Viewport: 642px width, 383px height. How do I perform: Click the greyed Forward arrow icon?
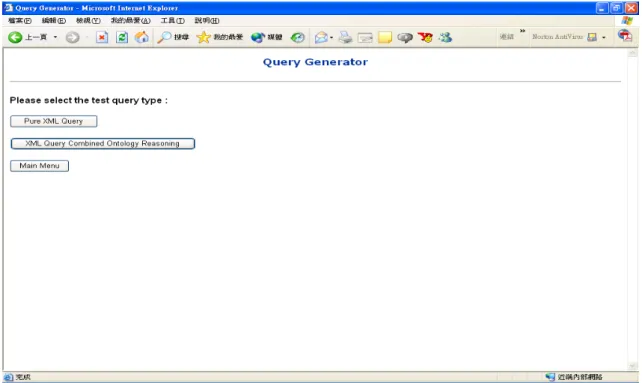[x=72, y=37]
